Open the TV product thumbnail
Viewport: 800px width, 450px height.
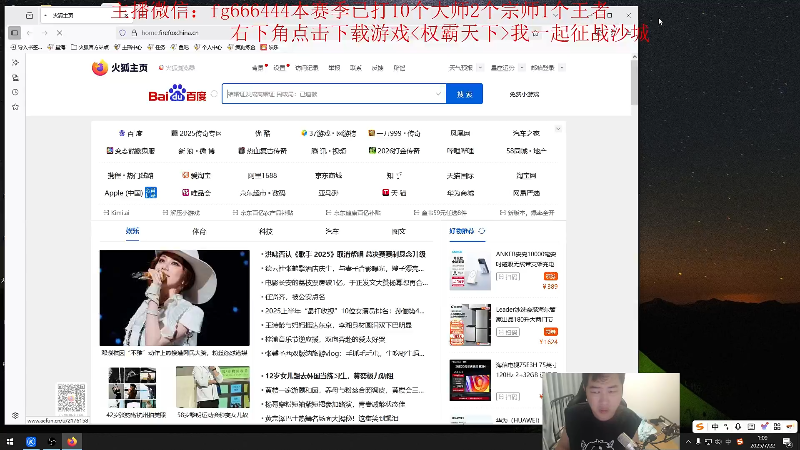coord(470,380)
